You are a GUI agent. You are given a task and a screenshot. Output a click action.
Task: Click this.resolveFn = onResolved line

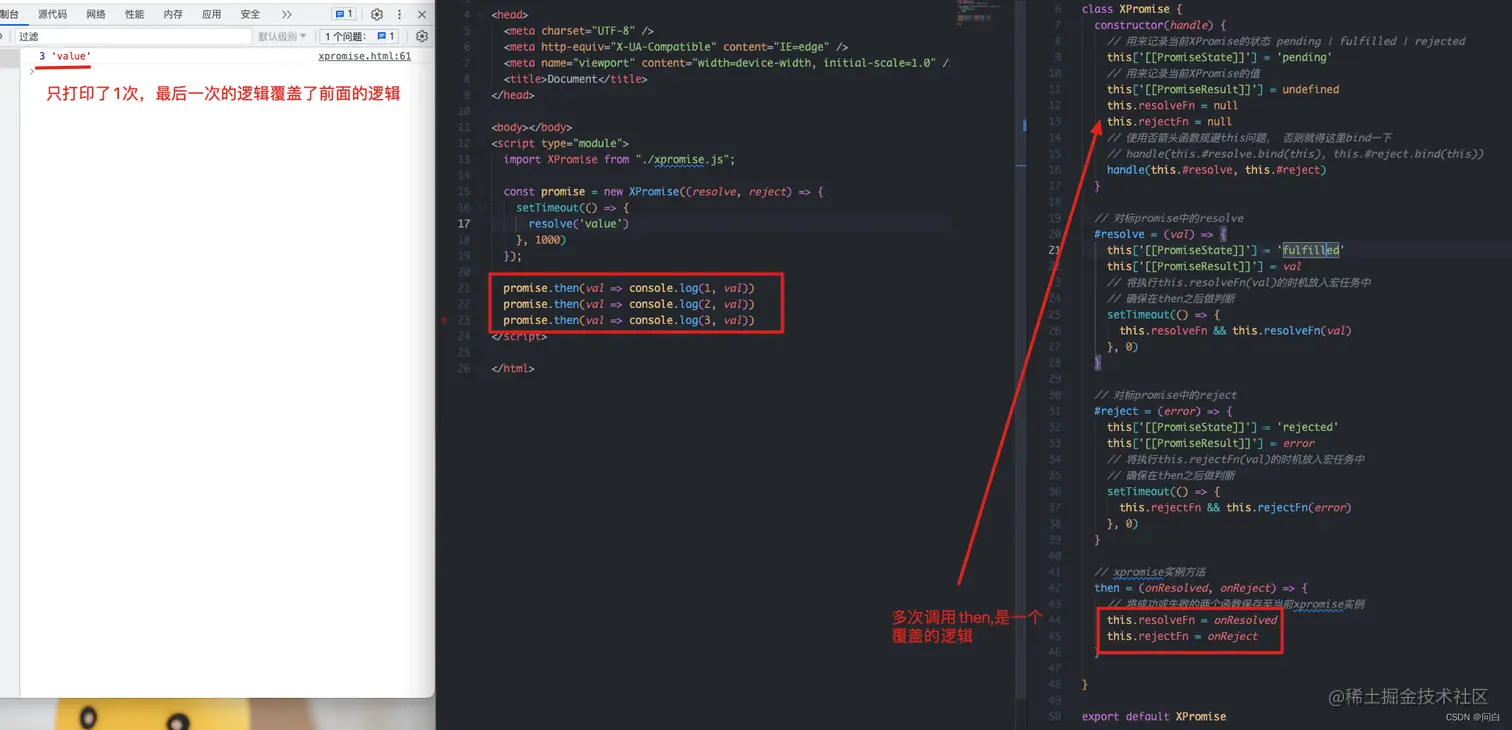point(1192,620)
